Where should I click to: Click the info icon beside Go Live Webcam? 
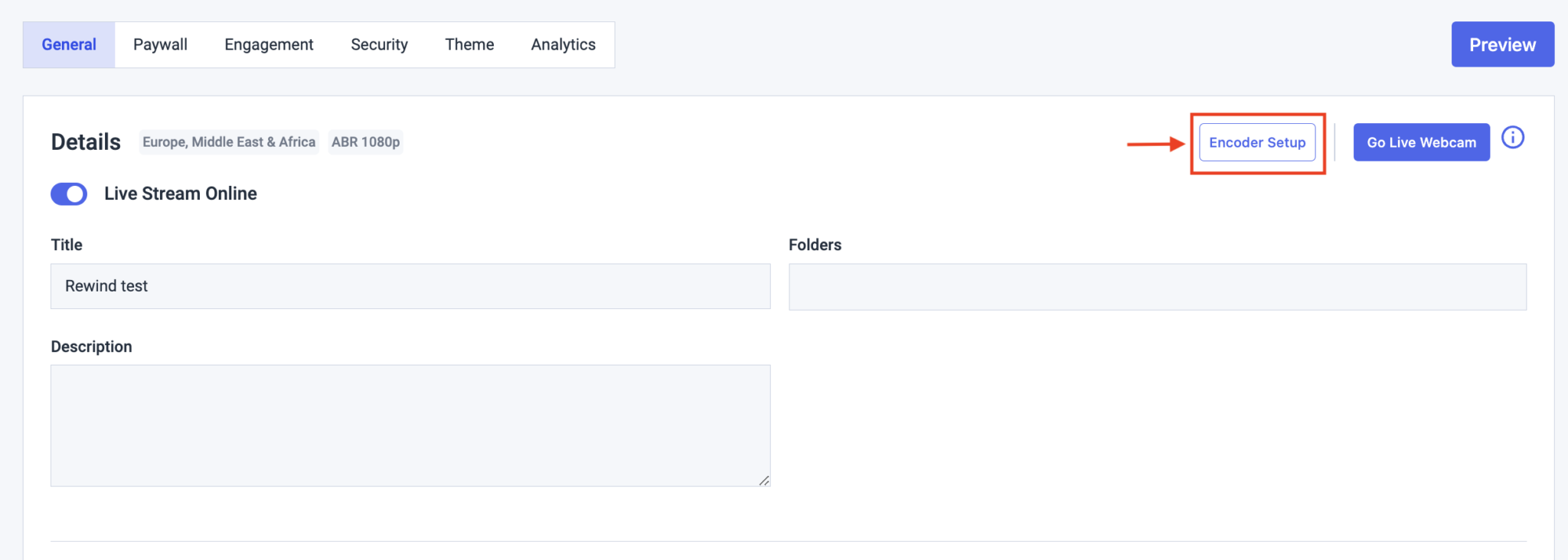tap(1512, 138)
